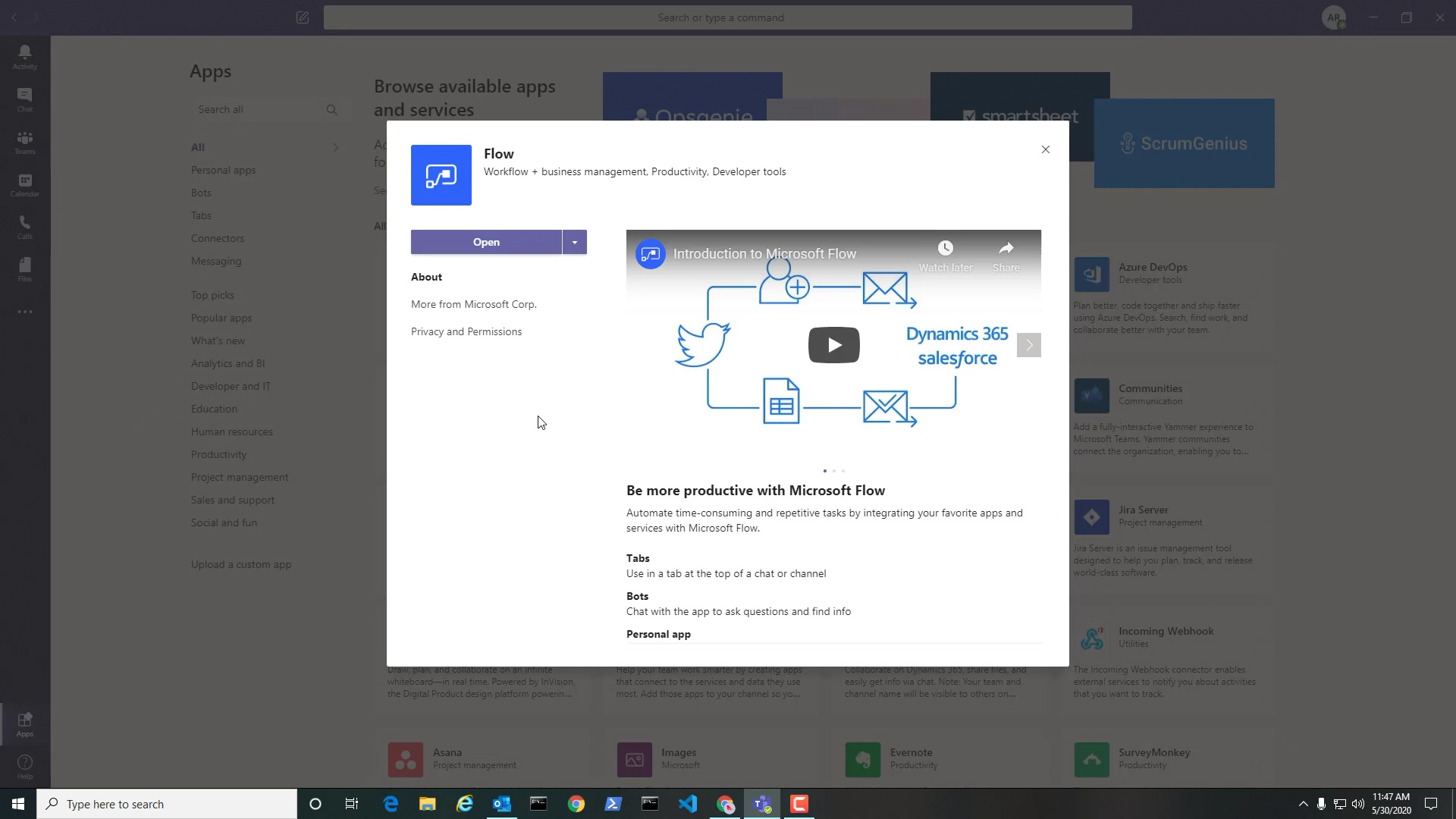Open the user profile avatar
This screenshot has height=819, width=1456.
(x=1334, y=17)
